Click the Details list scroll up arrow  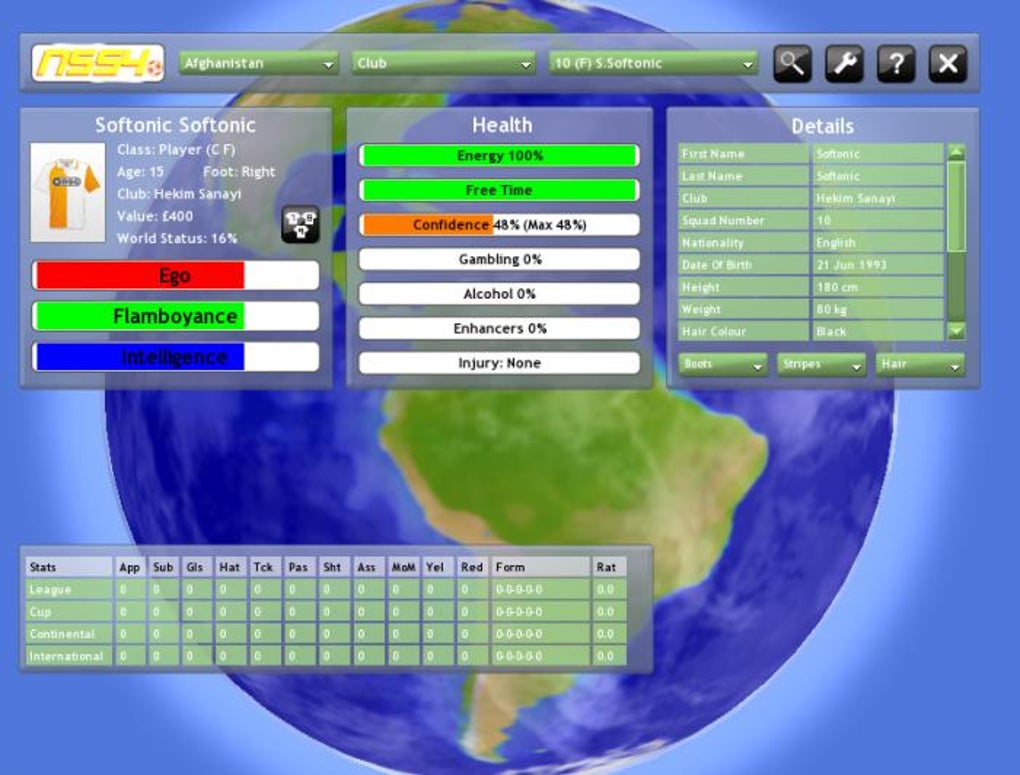956,152
